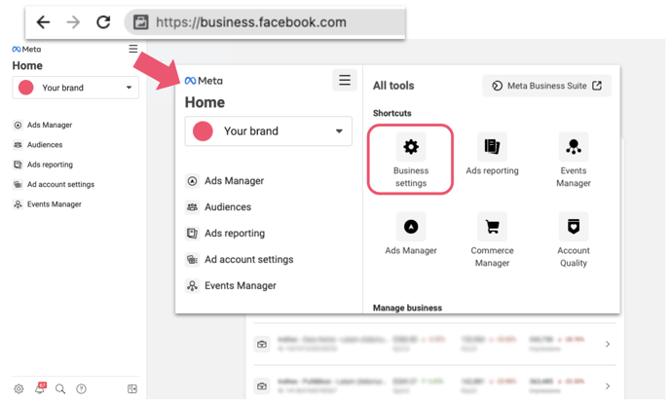Open the settings gear at sidebar bottom
Viewport: 670px width, 403px height.
(18, 389)
